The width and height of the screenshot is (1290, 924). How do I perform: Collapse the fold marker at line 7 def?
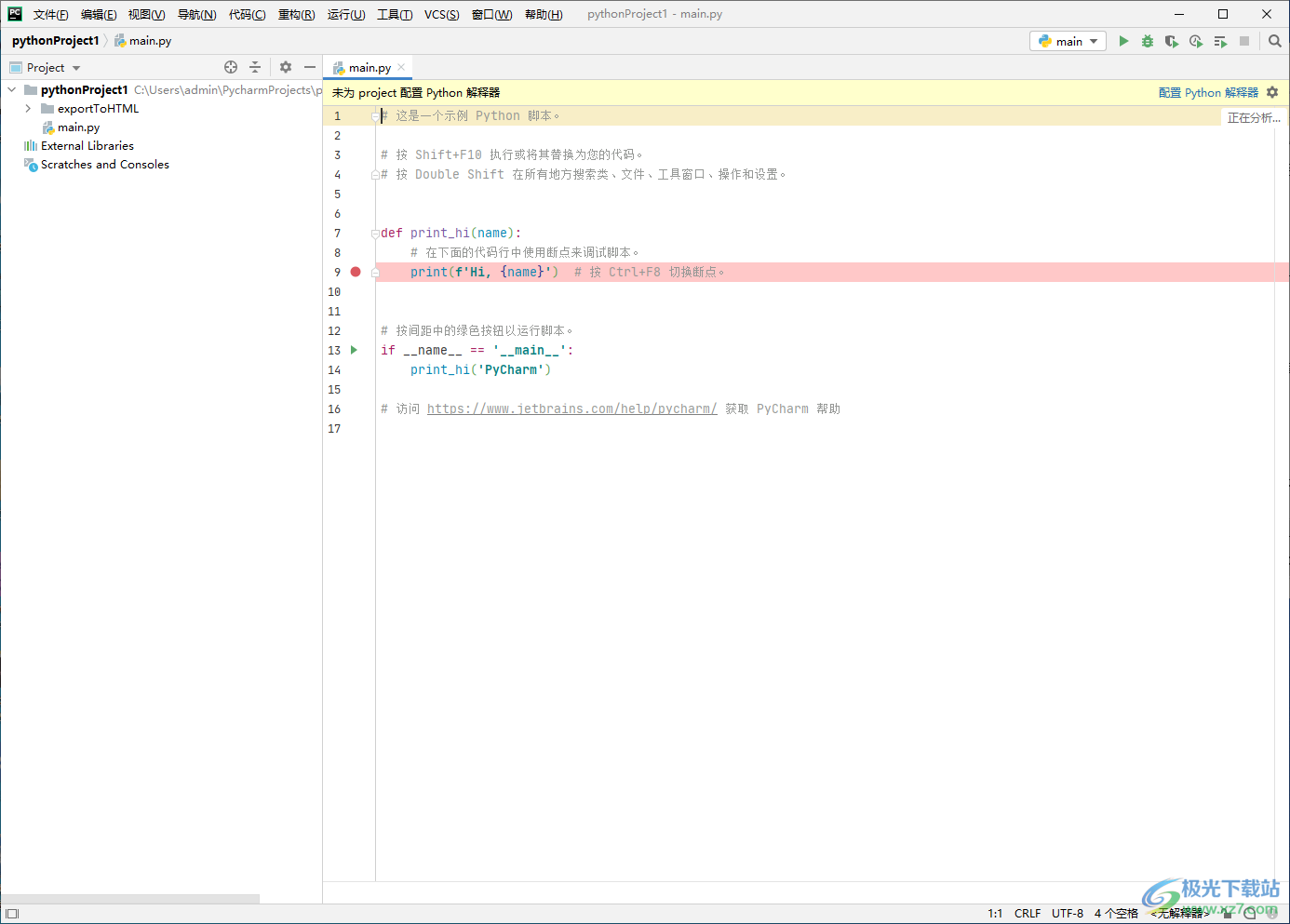375,234
